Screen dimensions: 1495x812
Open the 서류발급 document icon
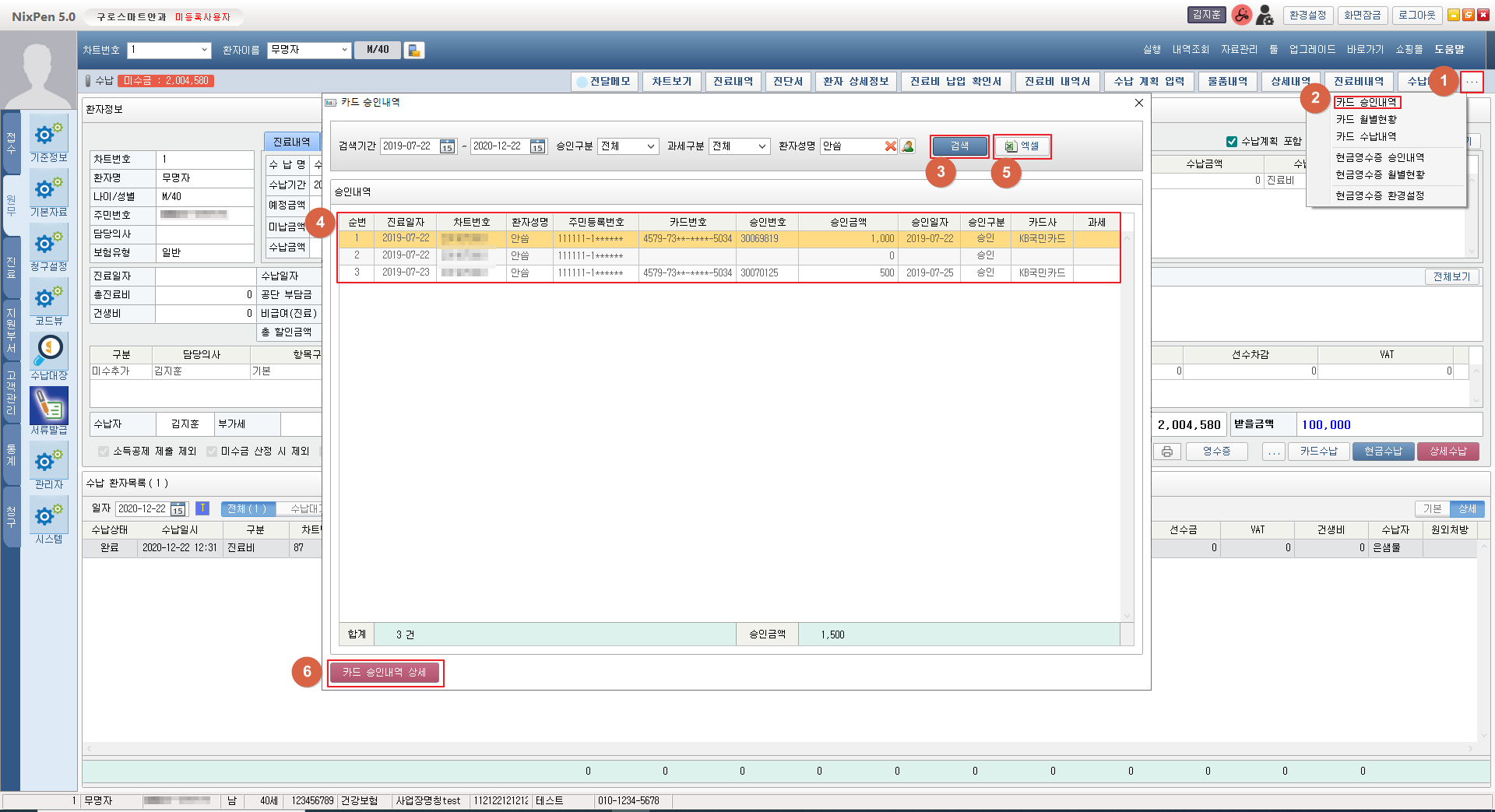tap(49, 407)
